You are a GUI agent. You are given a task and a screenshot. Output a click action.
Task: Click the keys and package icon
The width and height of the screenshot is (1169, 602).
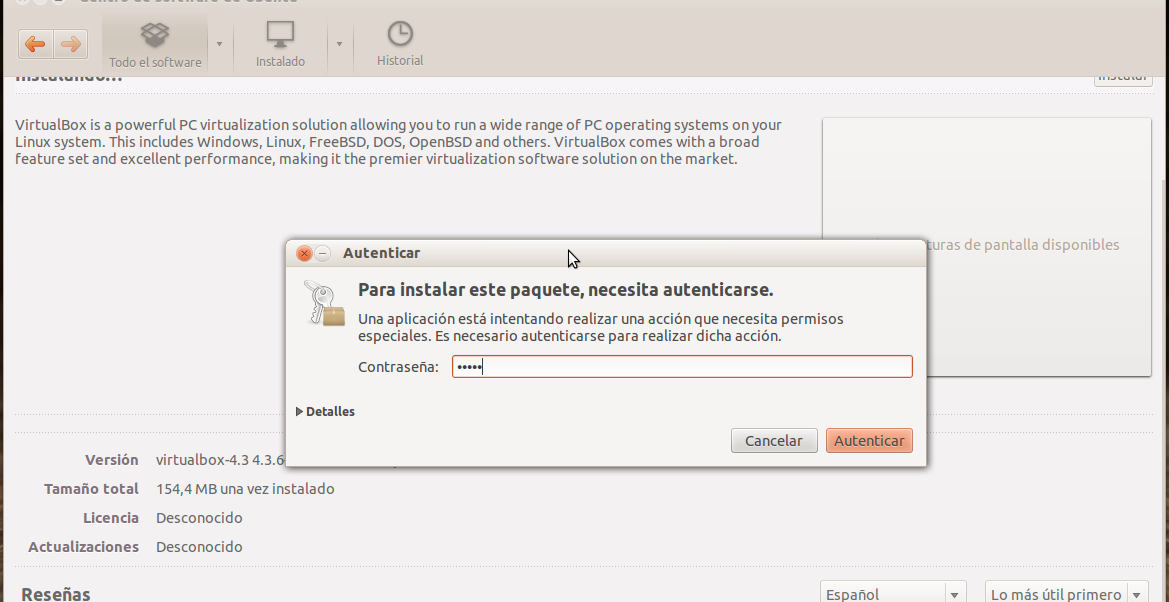(324, 303)
